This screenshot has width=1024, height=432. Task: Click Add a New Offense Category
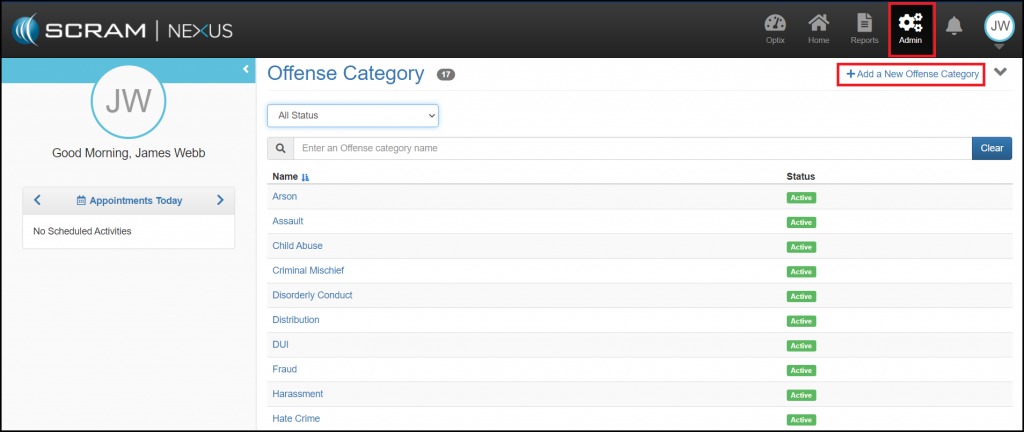[911, 74]
